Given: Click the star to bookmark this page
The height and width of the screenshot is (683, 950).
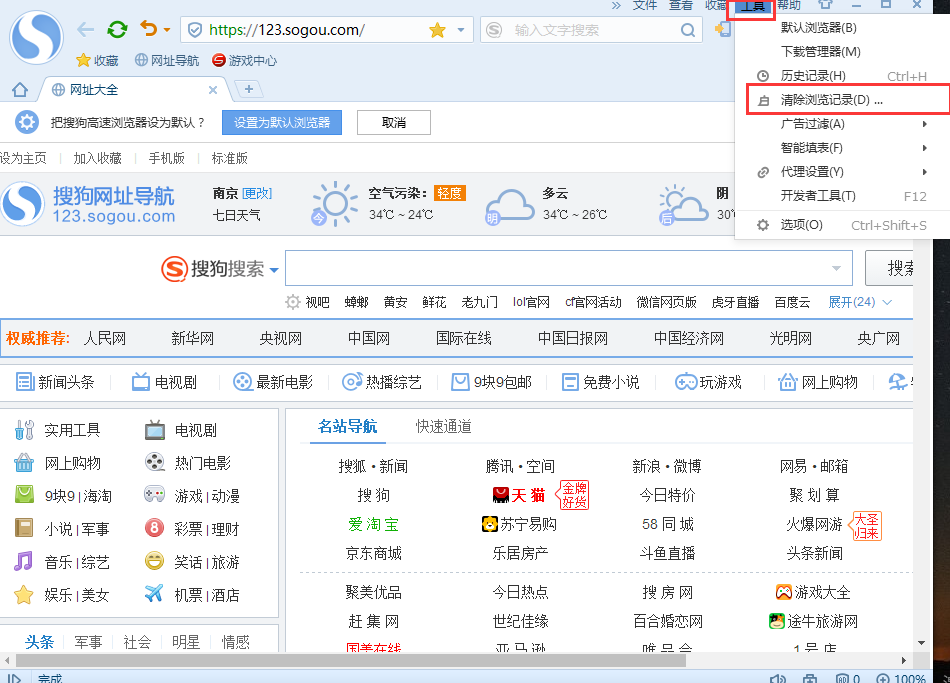Looking at the screenshot, I should (435, 29).
